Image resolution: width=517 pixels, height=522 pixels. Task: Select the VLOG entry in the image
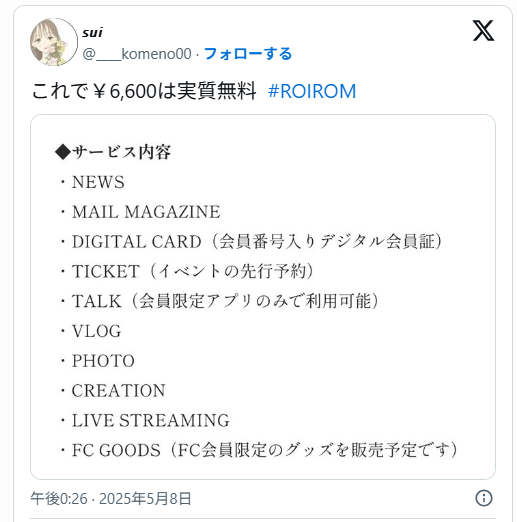90,331
